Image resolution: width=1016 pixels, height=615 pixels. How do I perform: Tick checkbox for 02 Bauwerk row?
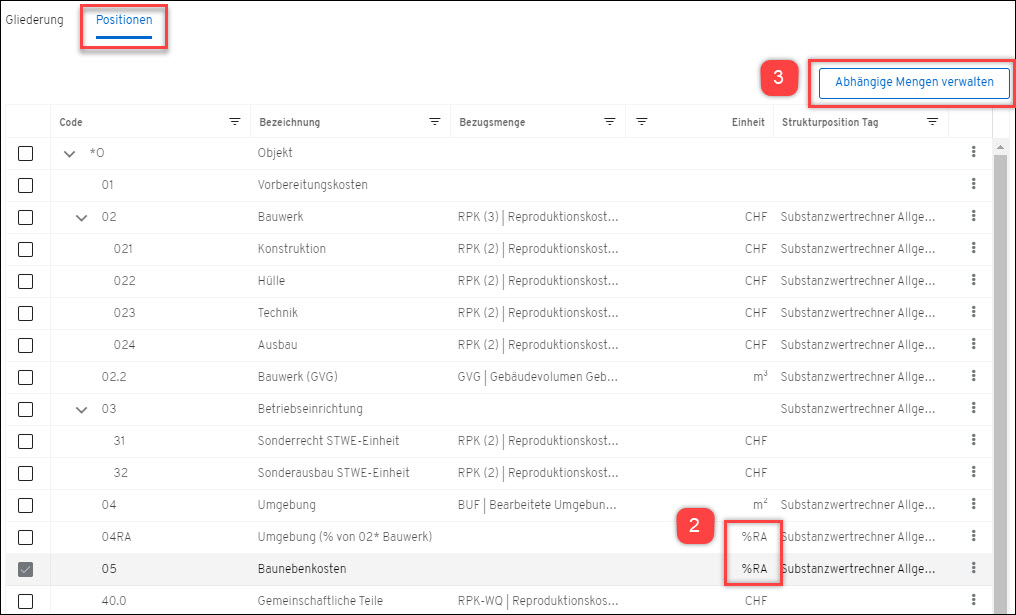point(25,217)
